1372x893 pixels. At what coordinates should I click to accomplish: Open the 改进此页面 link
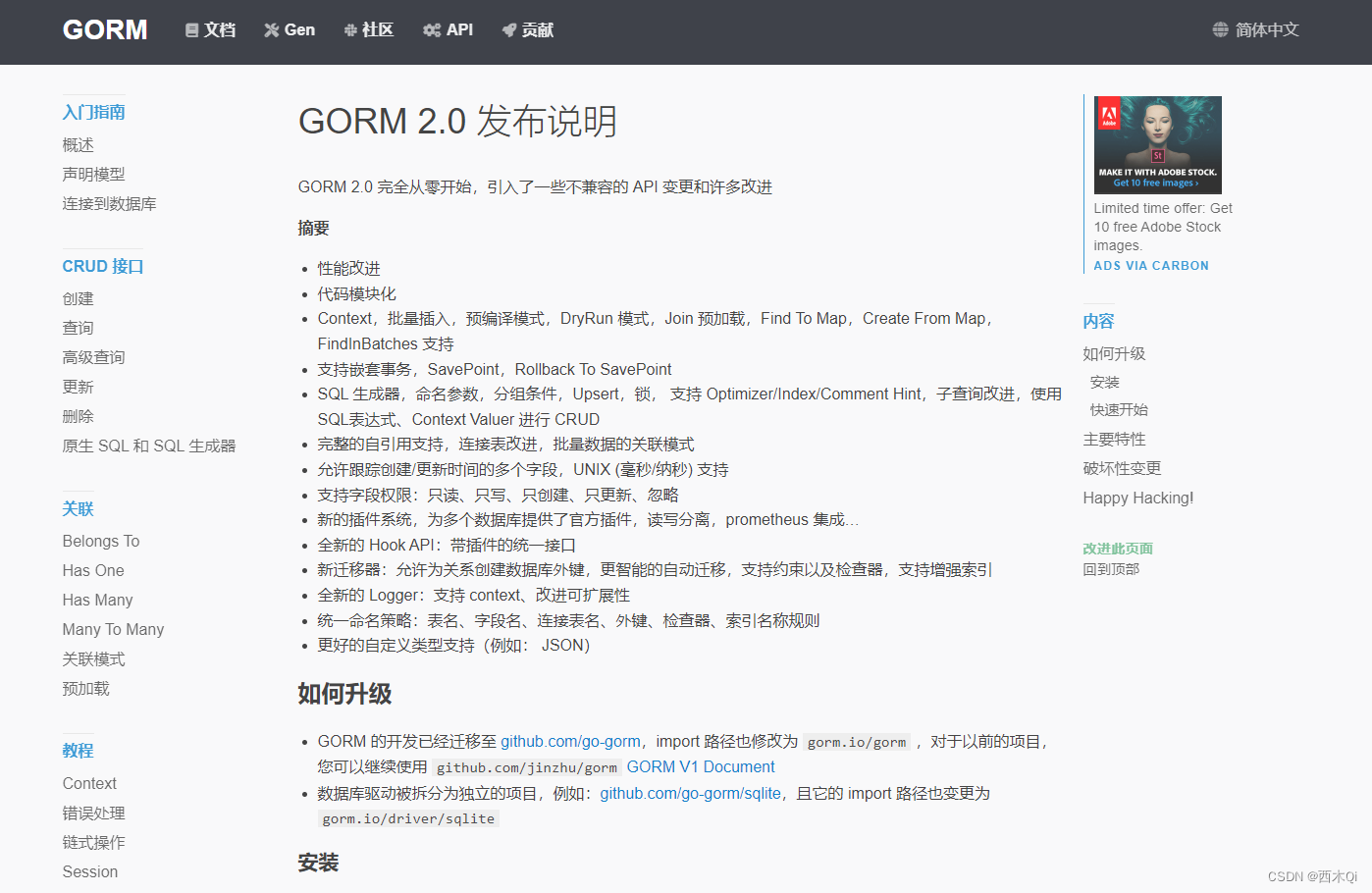1118,548
